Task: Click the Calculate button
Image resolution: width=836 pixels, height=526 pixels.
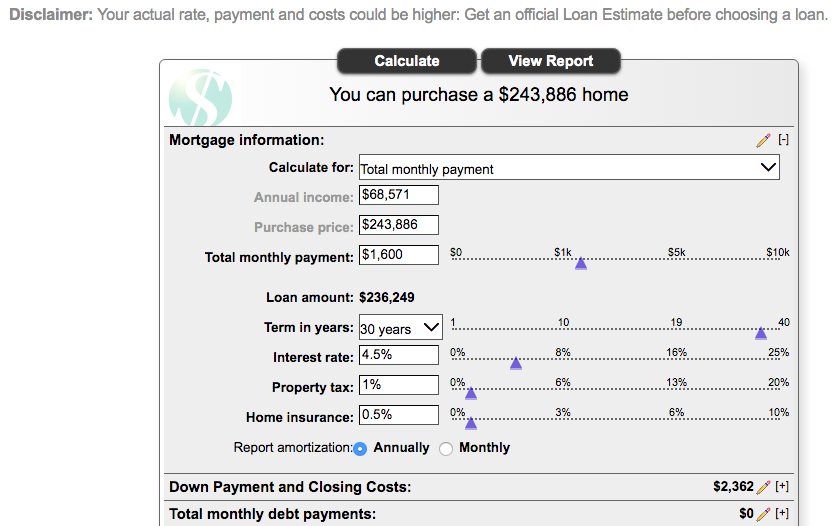Action: pyautogui.click(x=407, y=61)
